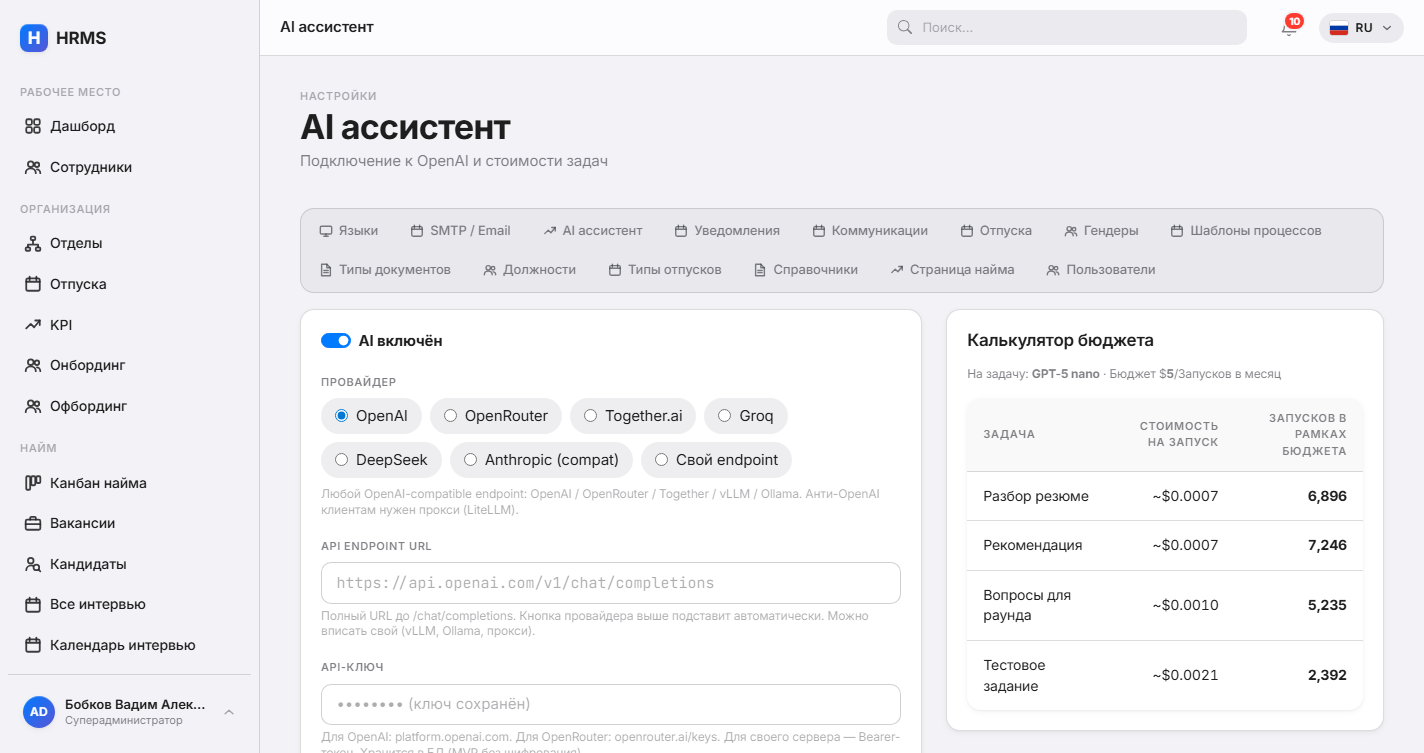Click the Отделы org-chart icon

pos(33,243)
